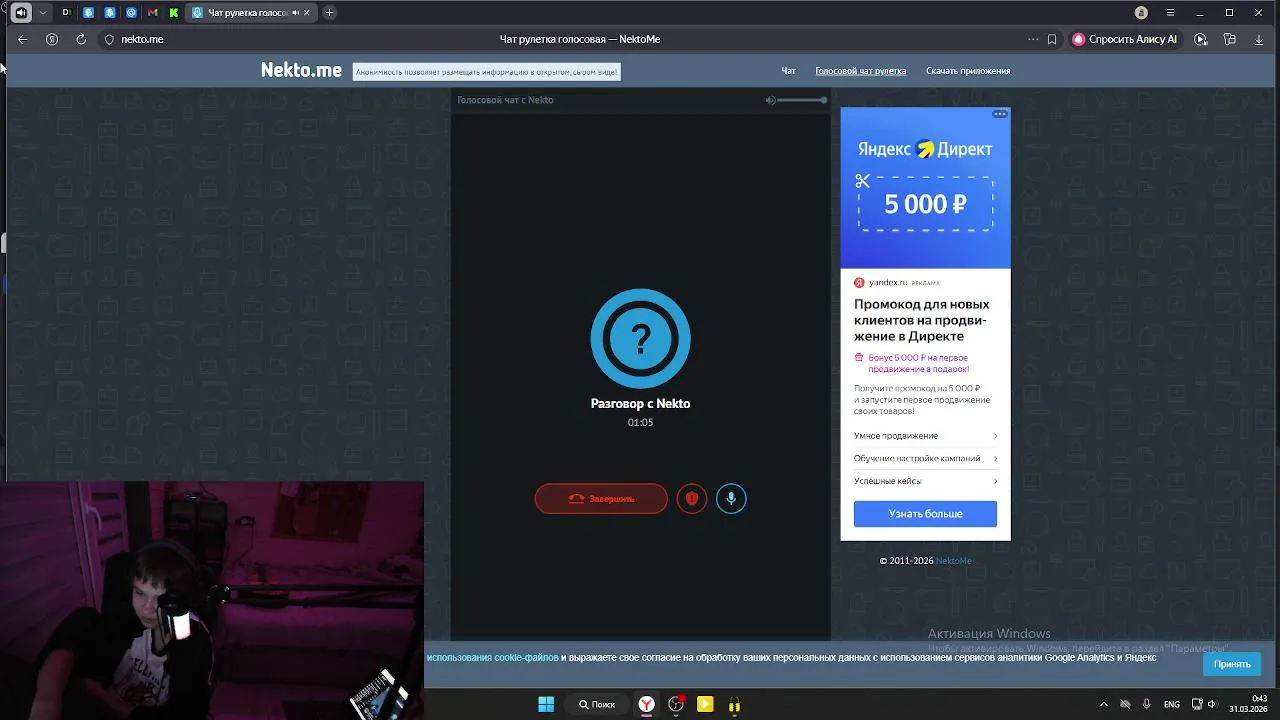The image size is (1280, 720).
Task: Open the browser profile avatar
Action: (x=1141, y=13)
